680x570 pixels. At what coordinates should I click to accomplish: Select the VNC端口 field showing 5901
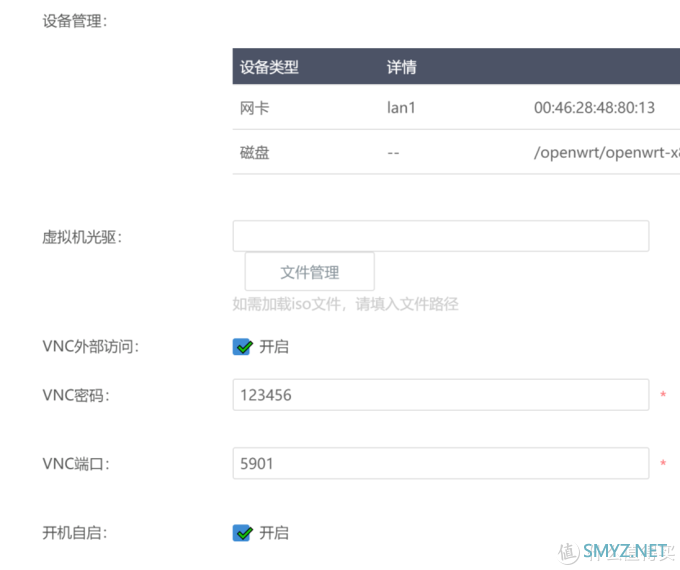[x=441, y=464]
